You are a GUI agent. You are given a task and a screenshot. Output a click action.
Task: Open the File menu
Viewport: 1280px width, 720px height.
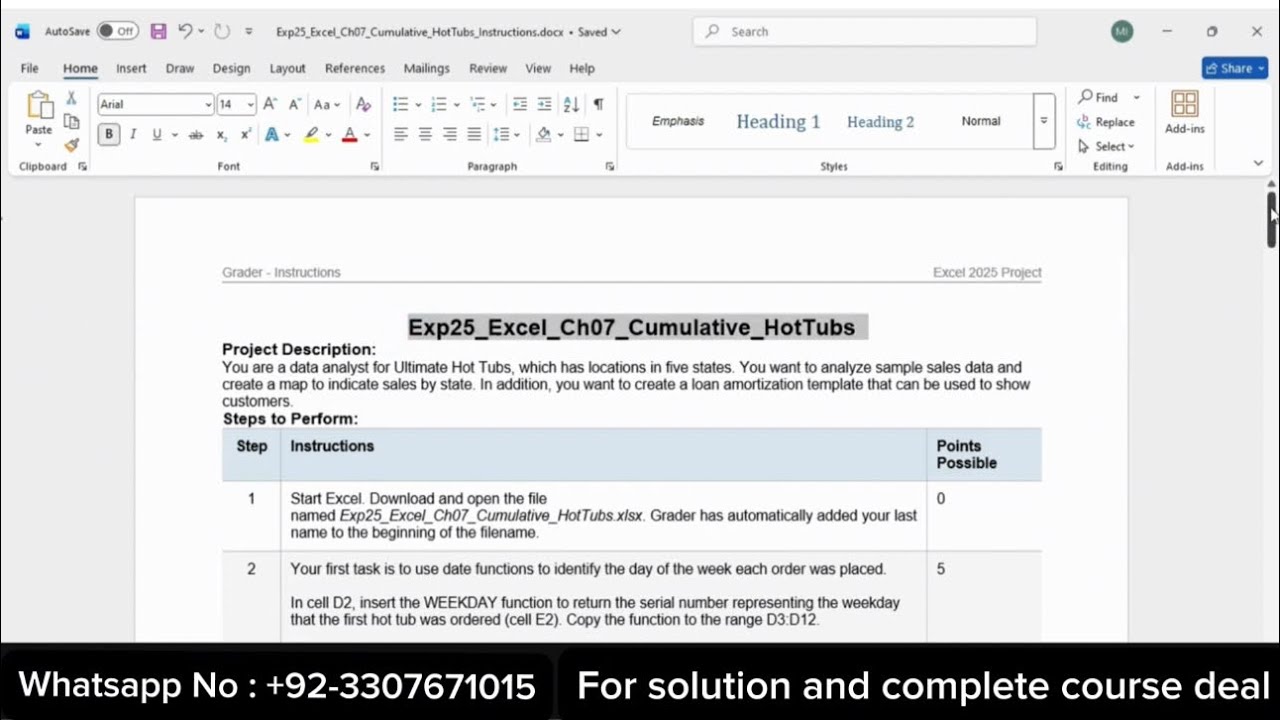point(30,68)
